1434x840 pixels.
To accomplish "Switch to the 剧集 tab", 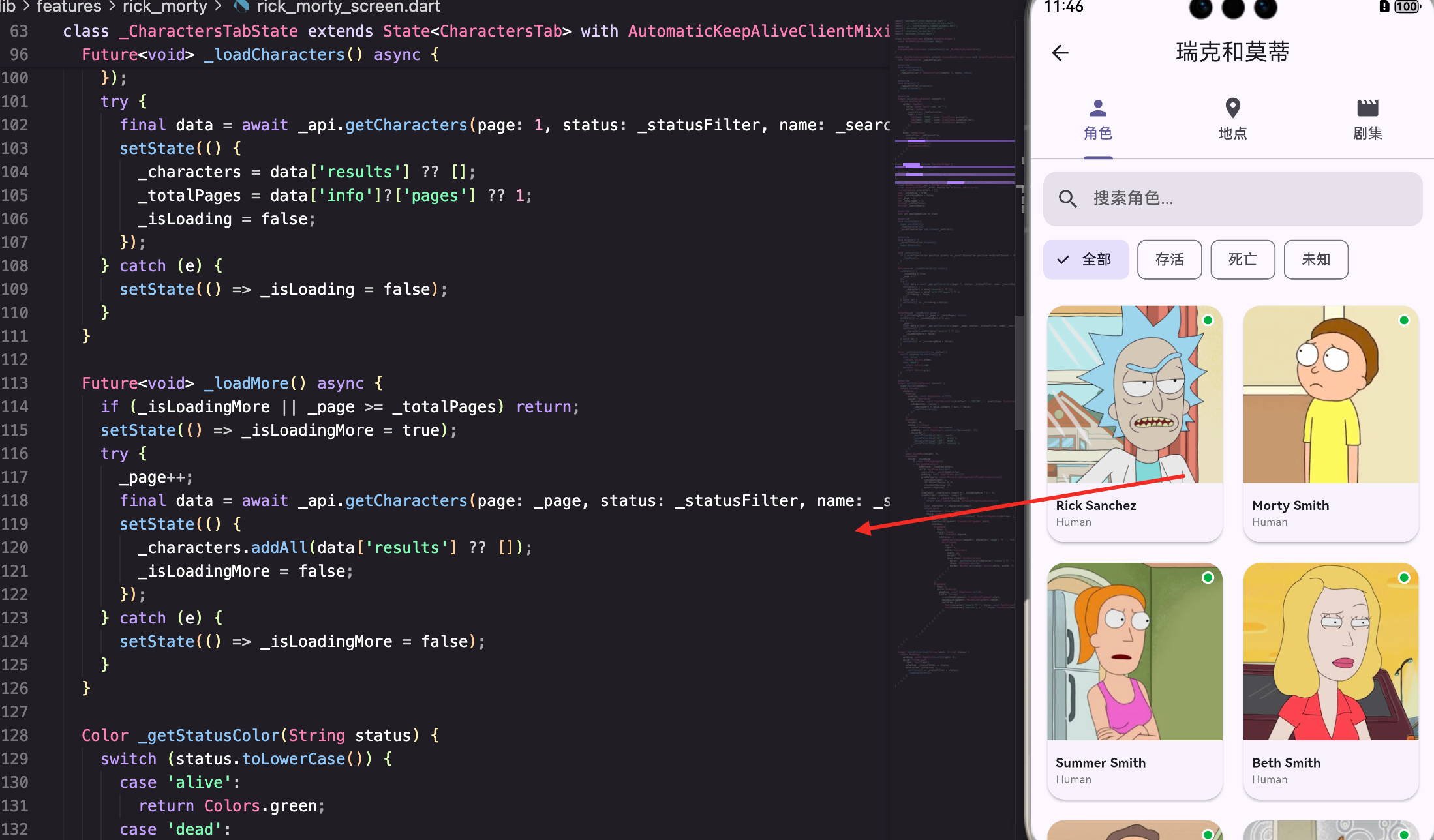I will click(x=1367, y=133).
